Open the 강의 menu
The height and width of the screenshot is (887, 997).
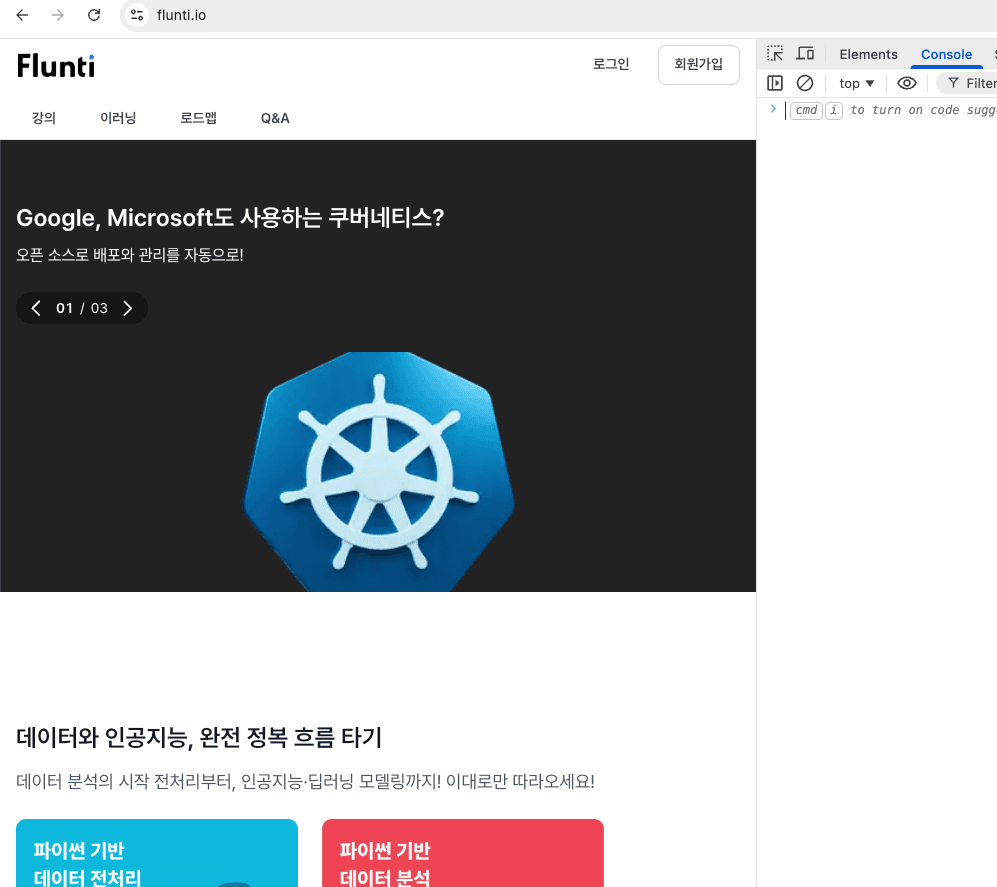[44, 118]
